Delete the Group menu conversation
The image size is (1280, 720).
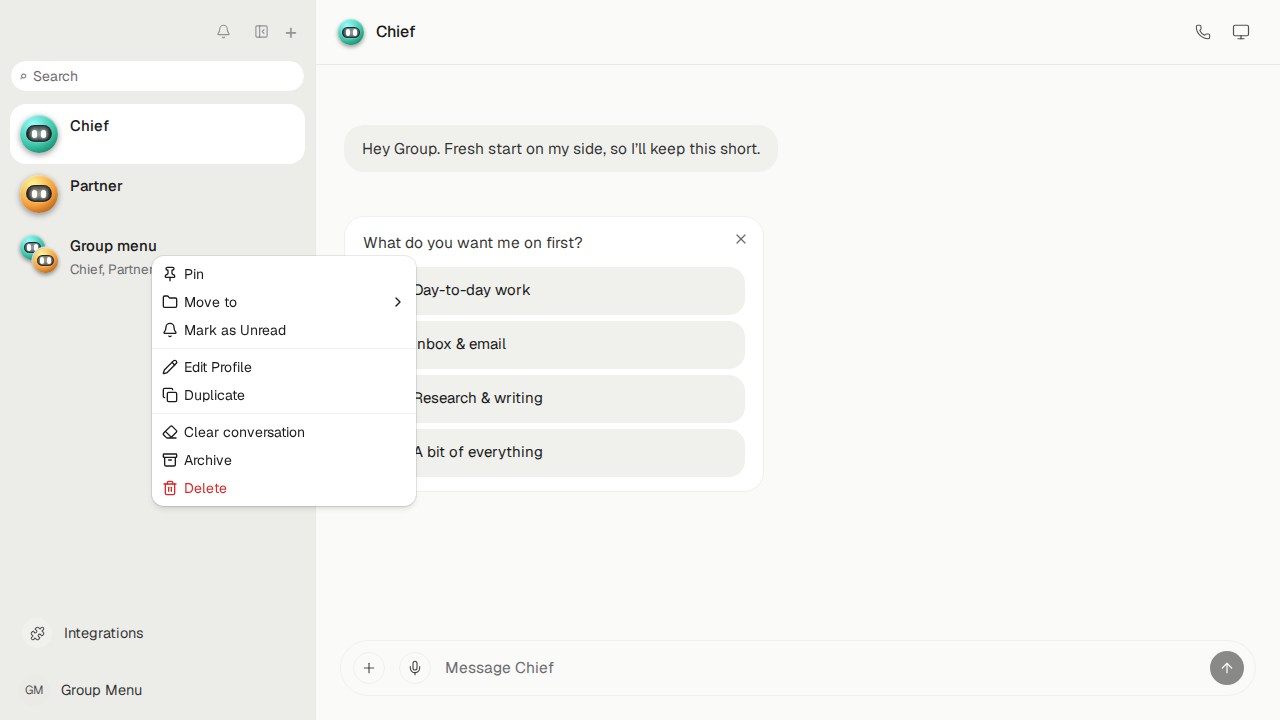click(x=284, y=488)
